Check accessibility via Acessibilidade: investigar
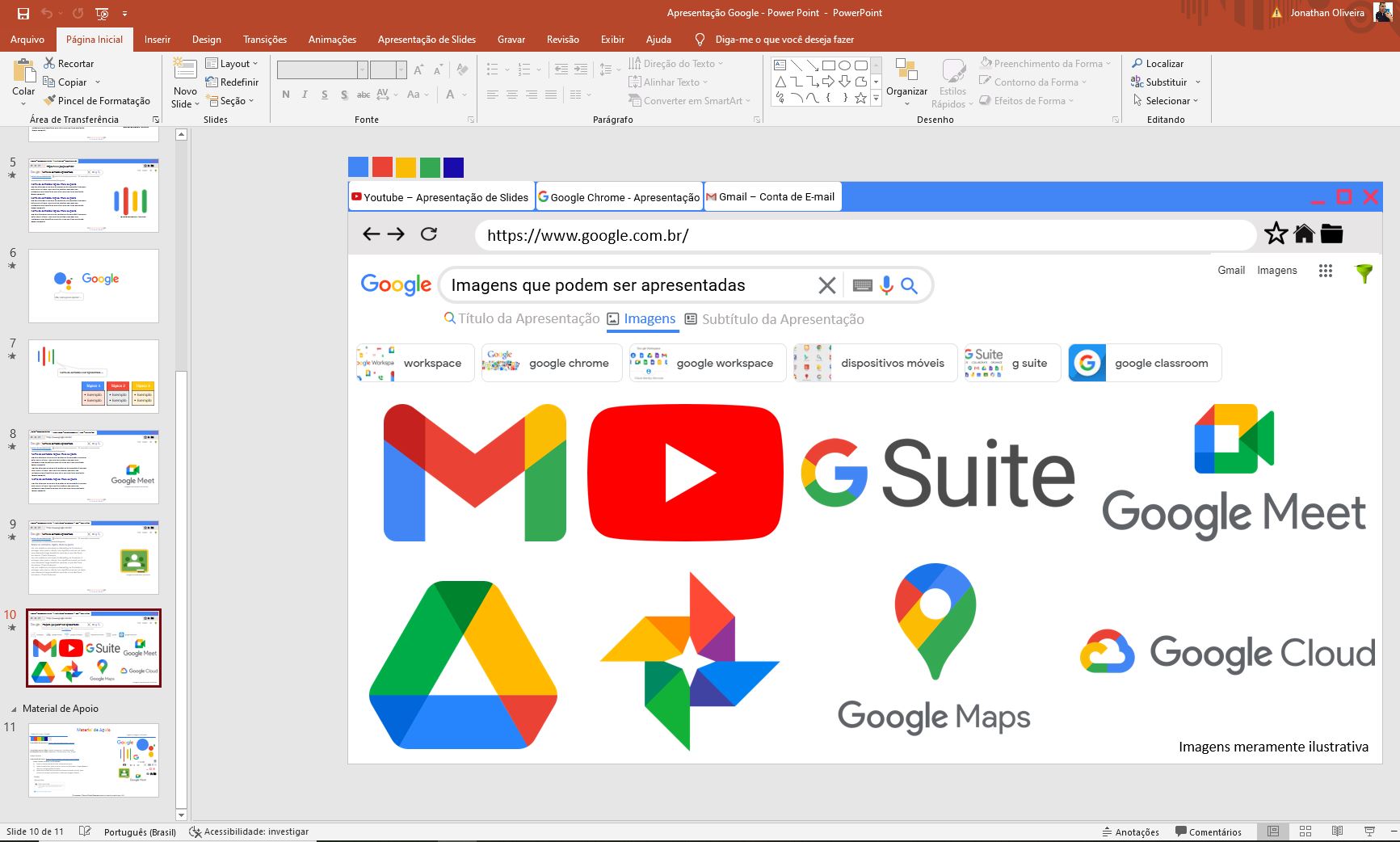The width and height of the screenshot is (1400, 842). click(249, 831)
